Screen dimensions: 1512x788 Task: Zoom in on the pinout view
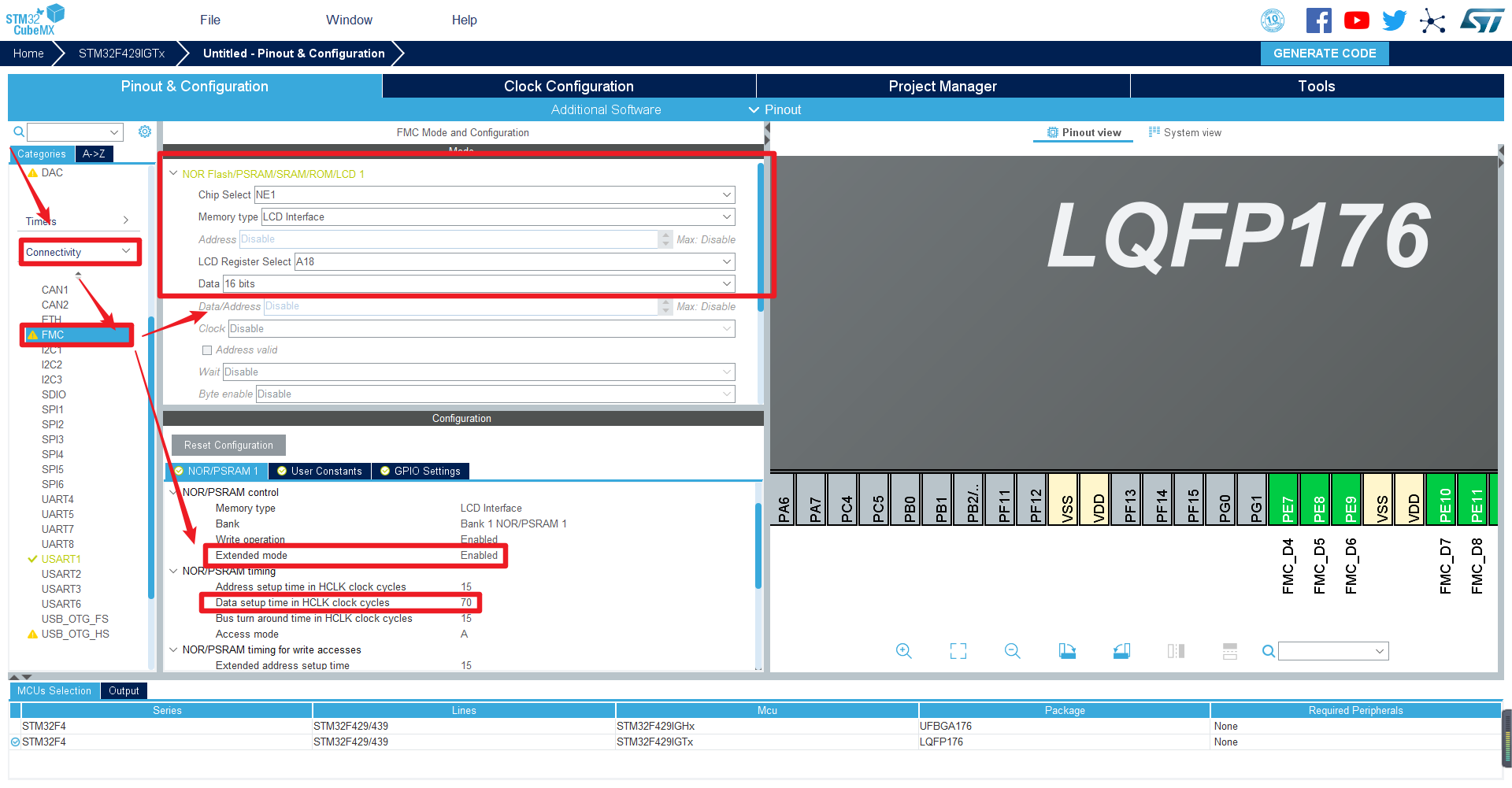tap(904, 651)
